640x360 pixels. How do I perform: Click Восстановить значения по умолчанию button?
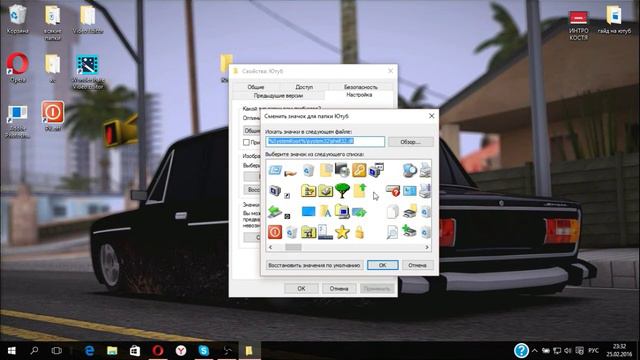314,265
